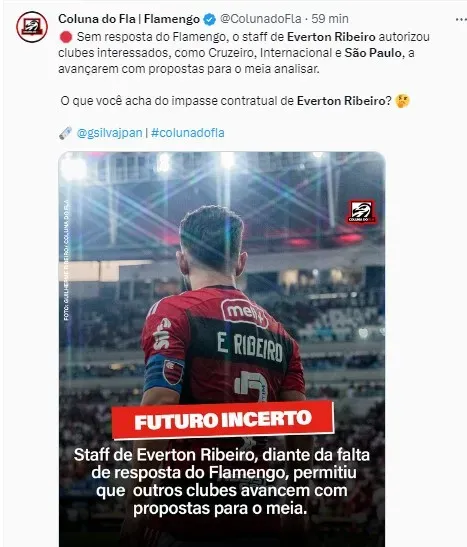This screenshot has width=467, height=547.
Task: Click the #colunadofla hashtag
Action: click(188, 133)
